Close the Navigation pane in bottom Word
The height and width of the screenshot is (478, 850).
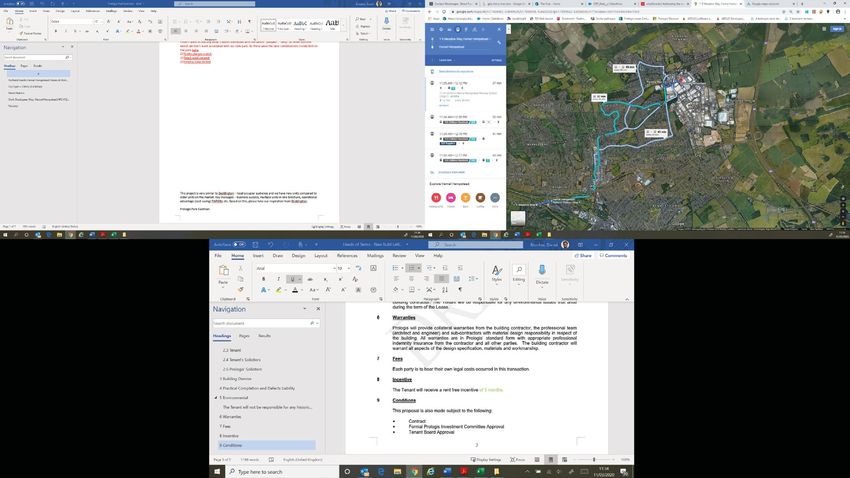click(x=318, y=309)
